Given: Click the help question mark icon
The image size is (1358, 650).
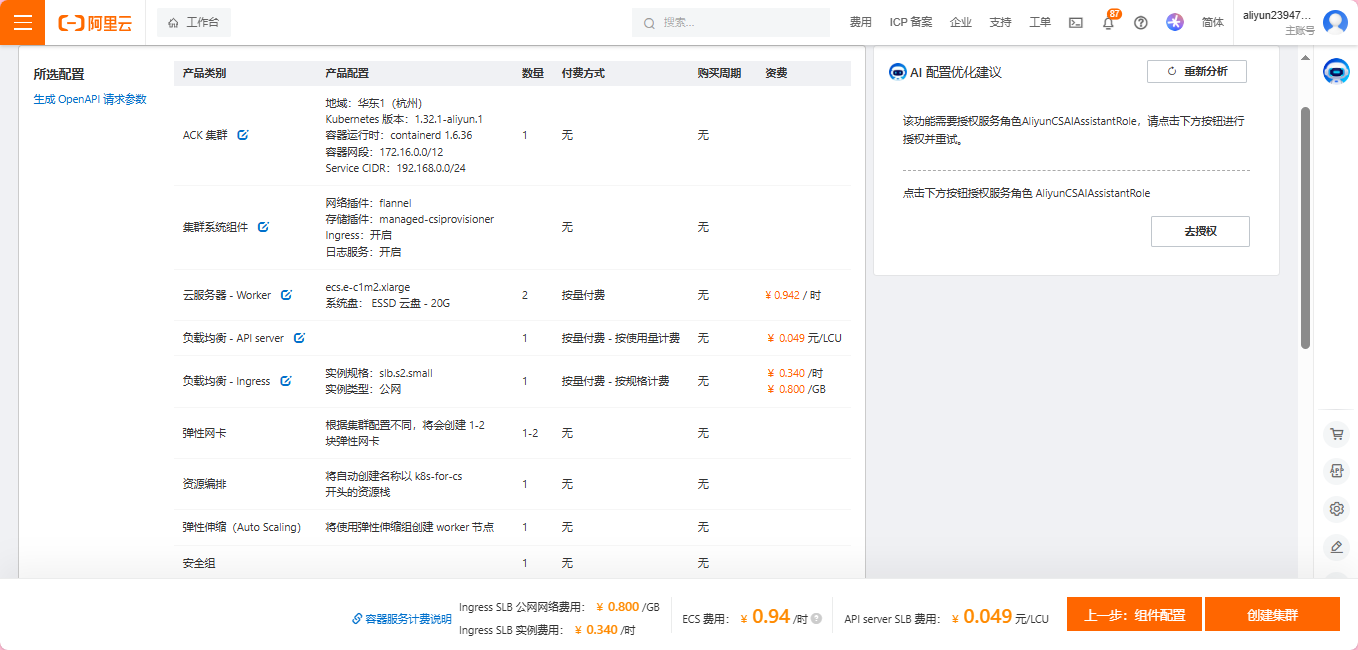Looking at the screenshot, I should 1141,23.
